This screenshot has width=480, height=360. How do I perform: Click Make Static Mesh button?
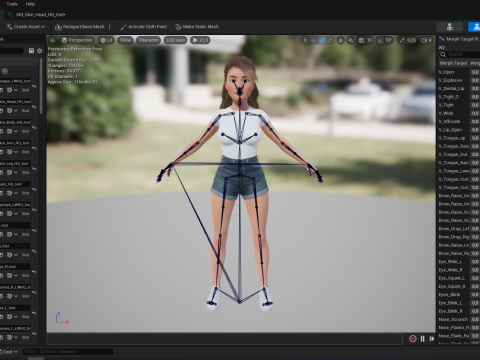[197, 27]
